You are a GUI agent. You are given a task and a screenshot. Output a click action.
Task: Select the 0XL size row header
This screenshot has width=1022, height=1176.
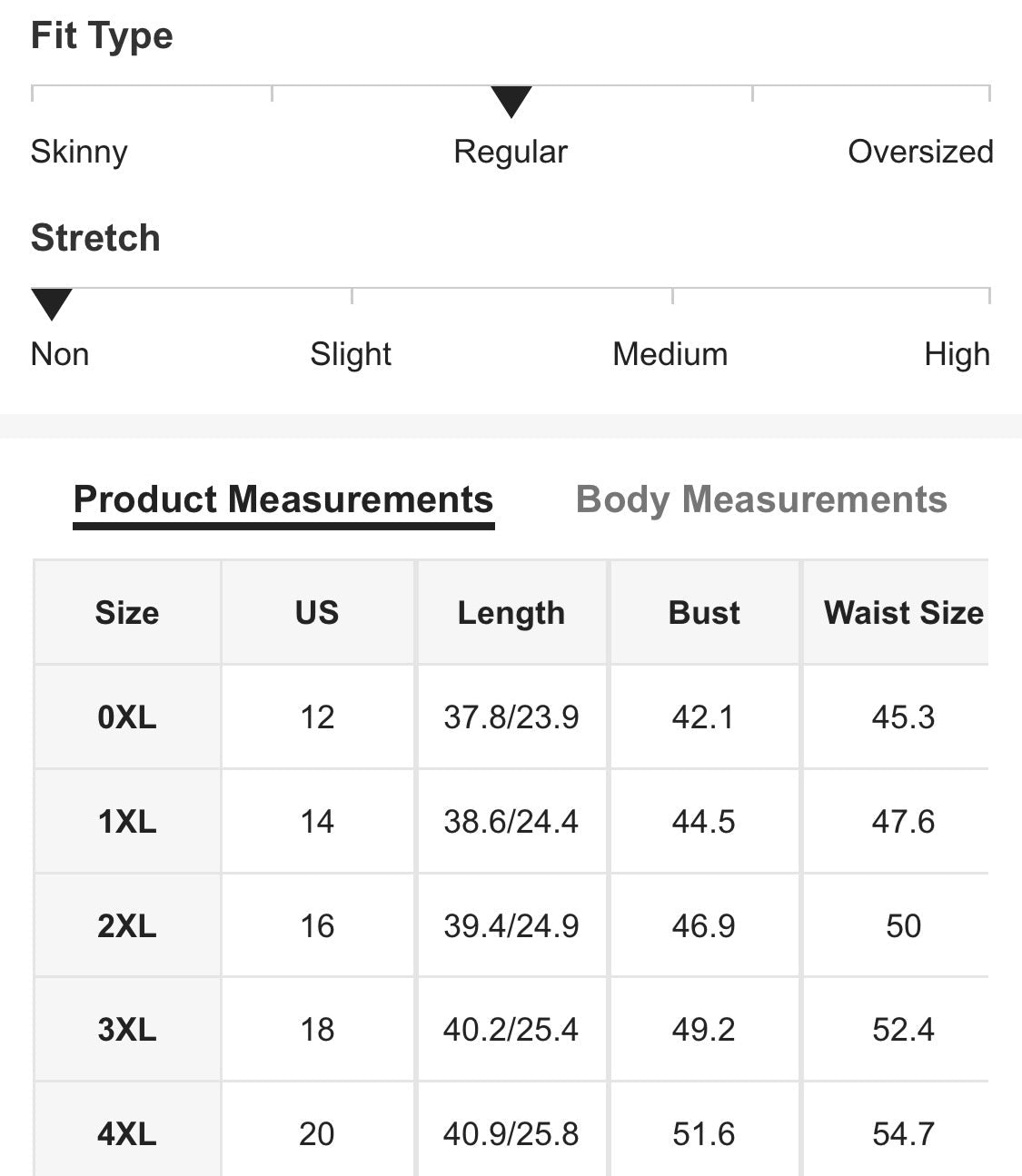tap(127, 717)
